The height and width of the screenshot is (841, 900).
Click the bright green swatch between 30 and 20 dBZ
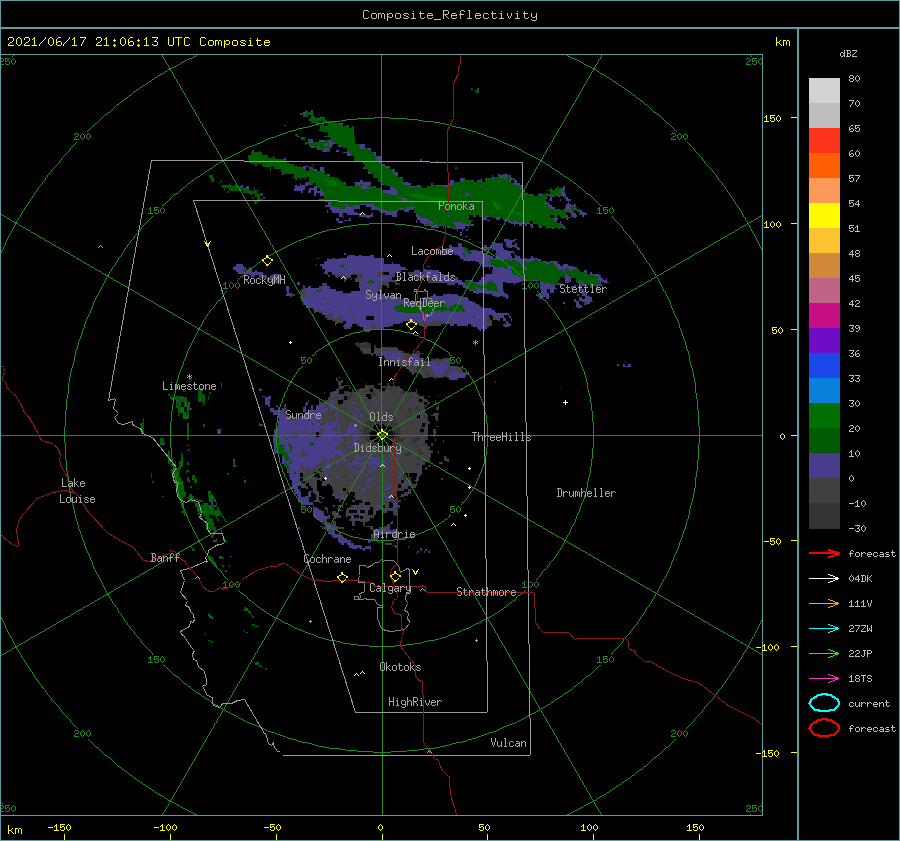(824, 416)
